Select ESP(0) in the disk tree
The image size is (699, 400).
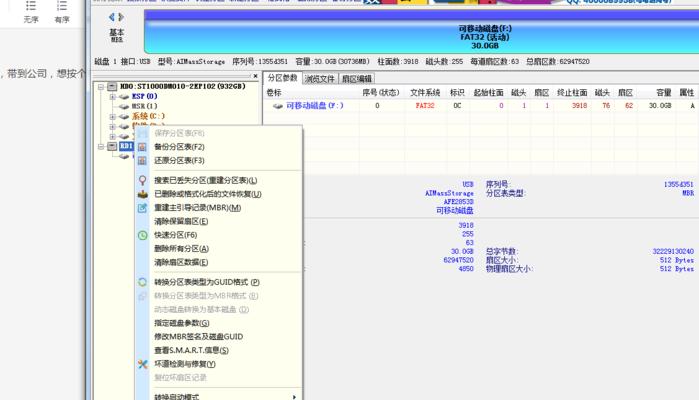click(x=144, y=97)
